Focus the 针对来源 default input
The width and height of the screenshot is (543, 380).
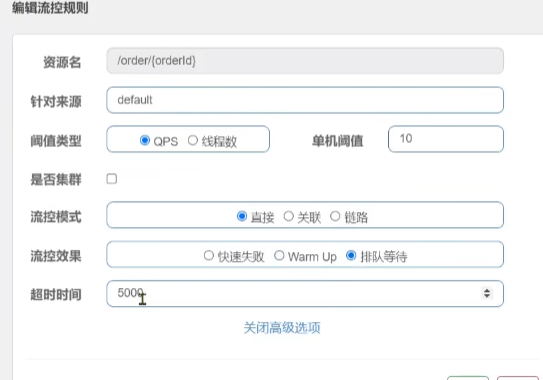(x=305, y=100)
